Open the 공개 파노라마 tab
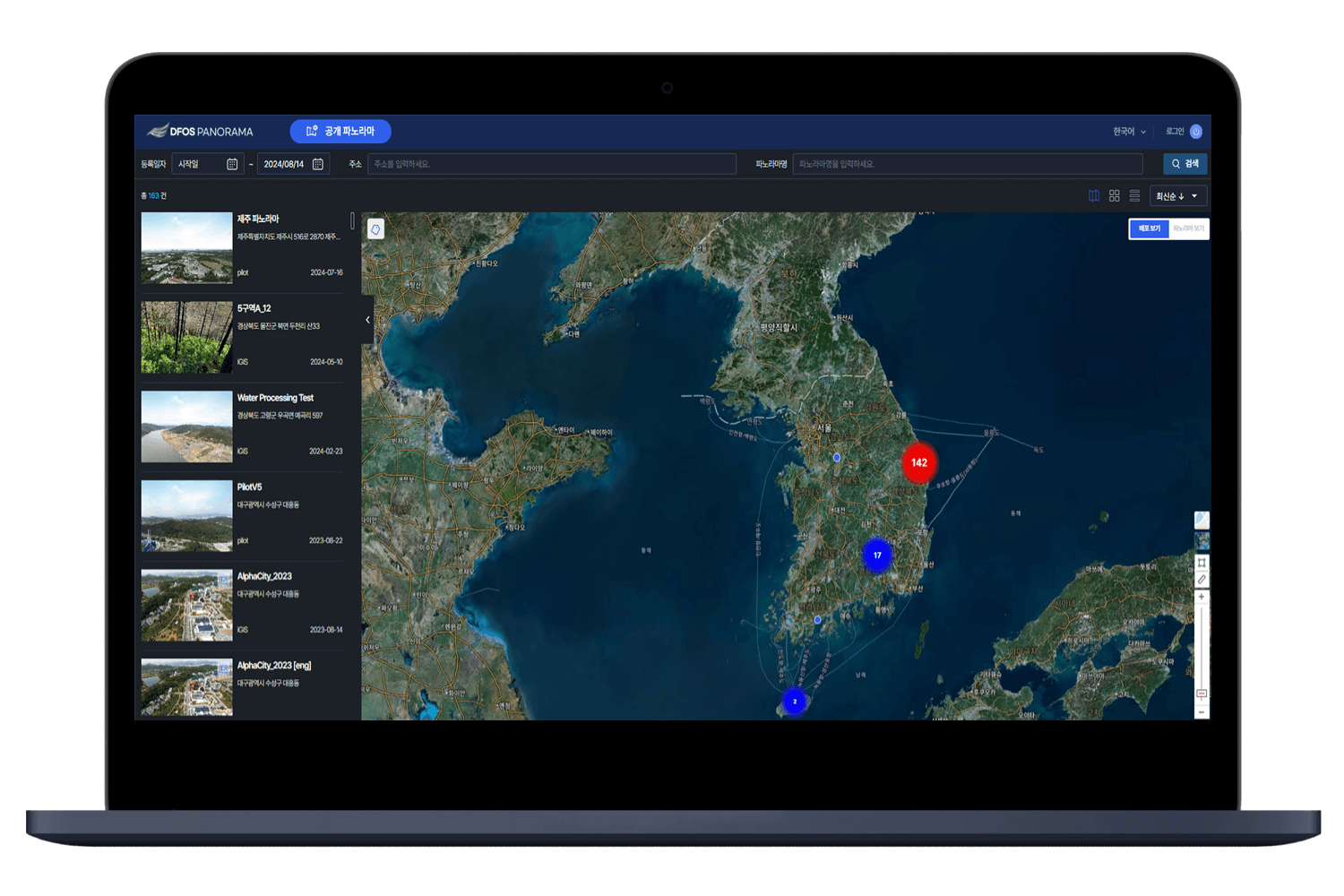This screenshot has height=896, width=1344. coord(340,132)
